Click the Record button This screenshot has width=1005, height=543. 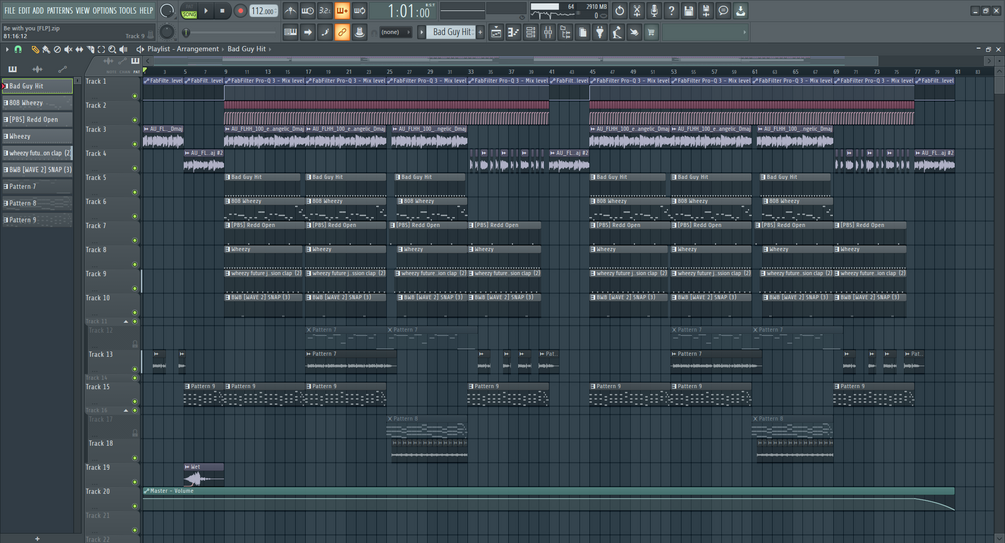(240, 11)
